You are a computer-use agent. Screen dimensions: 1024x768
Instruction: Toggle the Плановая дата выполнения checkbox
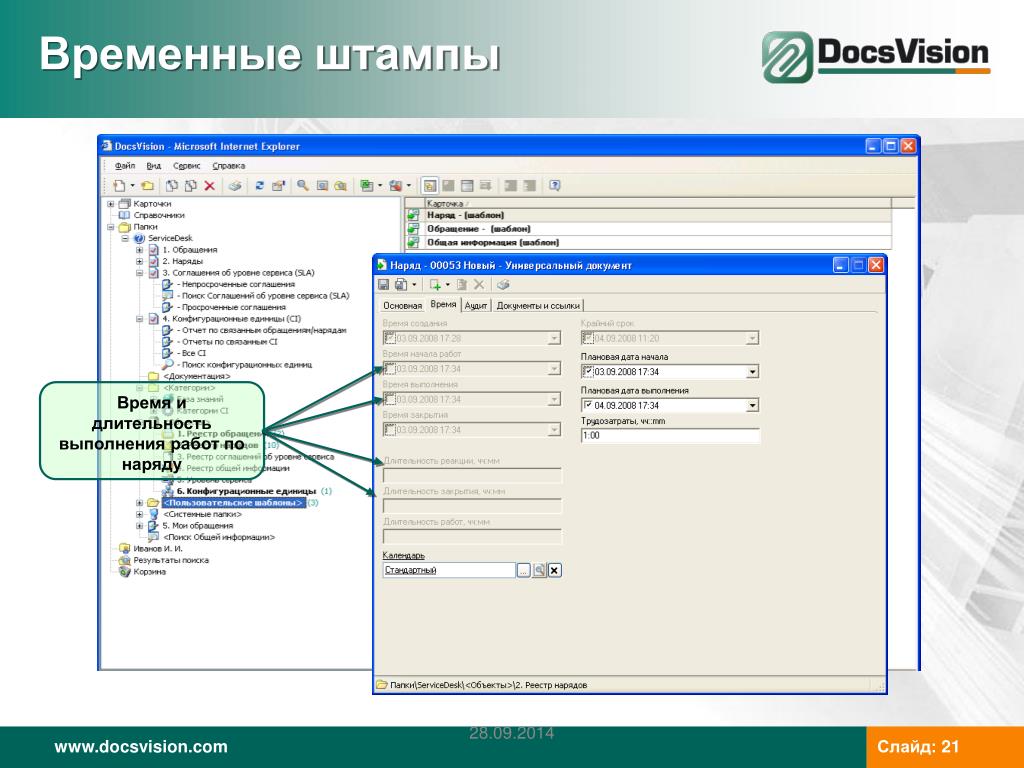[587, 405]
